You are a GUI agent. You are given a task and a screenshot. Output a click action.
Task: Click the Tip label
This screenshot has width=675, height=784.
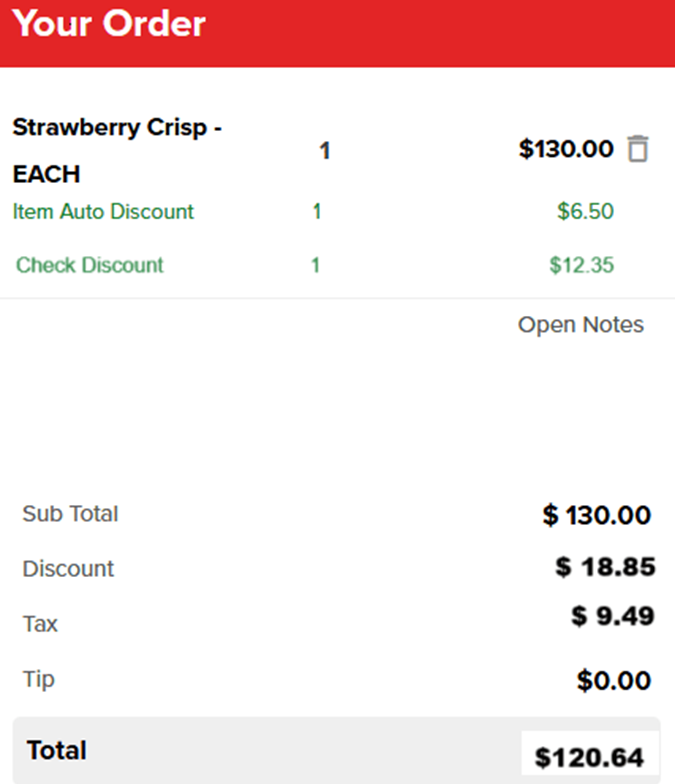tap(39, 680)
